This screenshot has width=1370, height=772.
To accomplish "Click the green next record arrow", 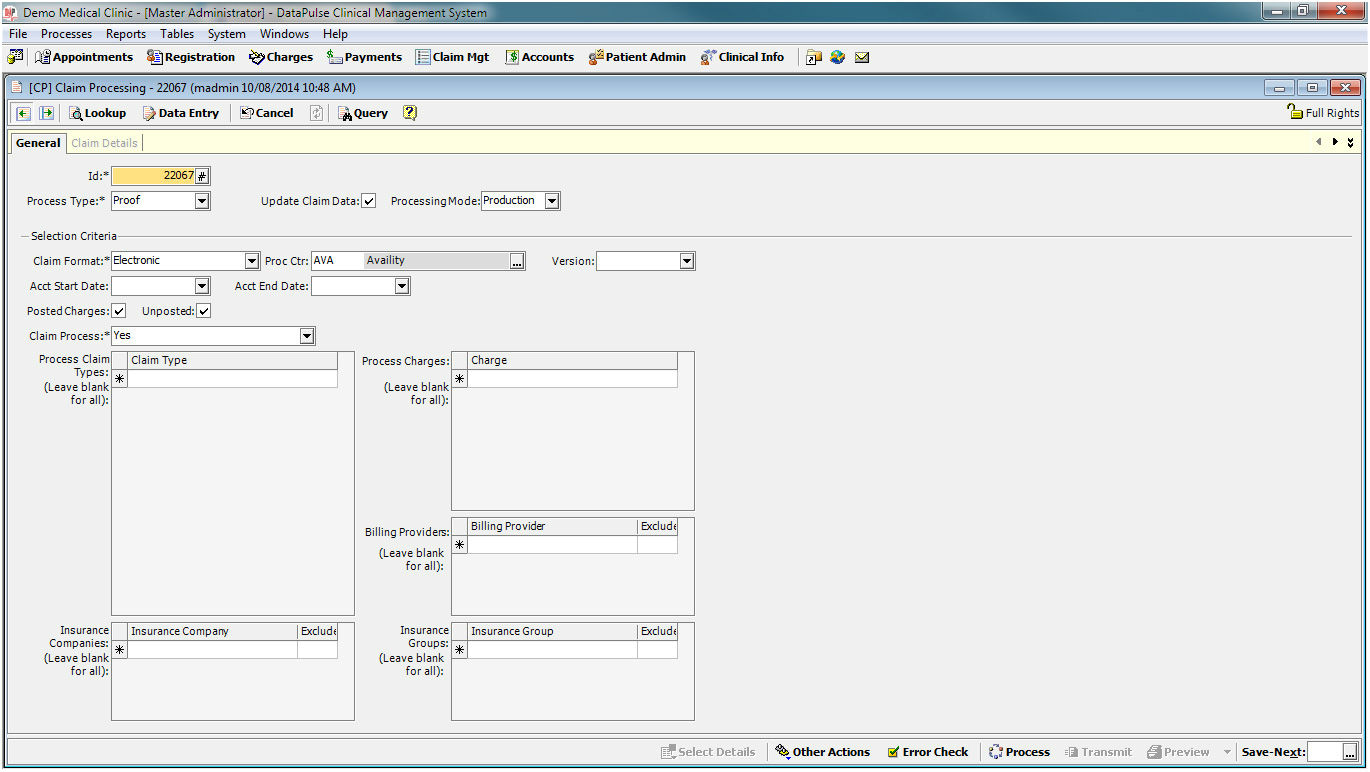I will point(46,113).
